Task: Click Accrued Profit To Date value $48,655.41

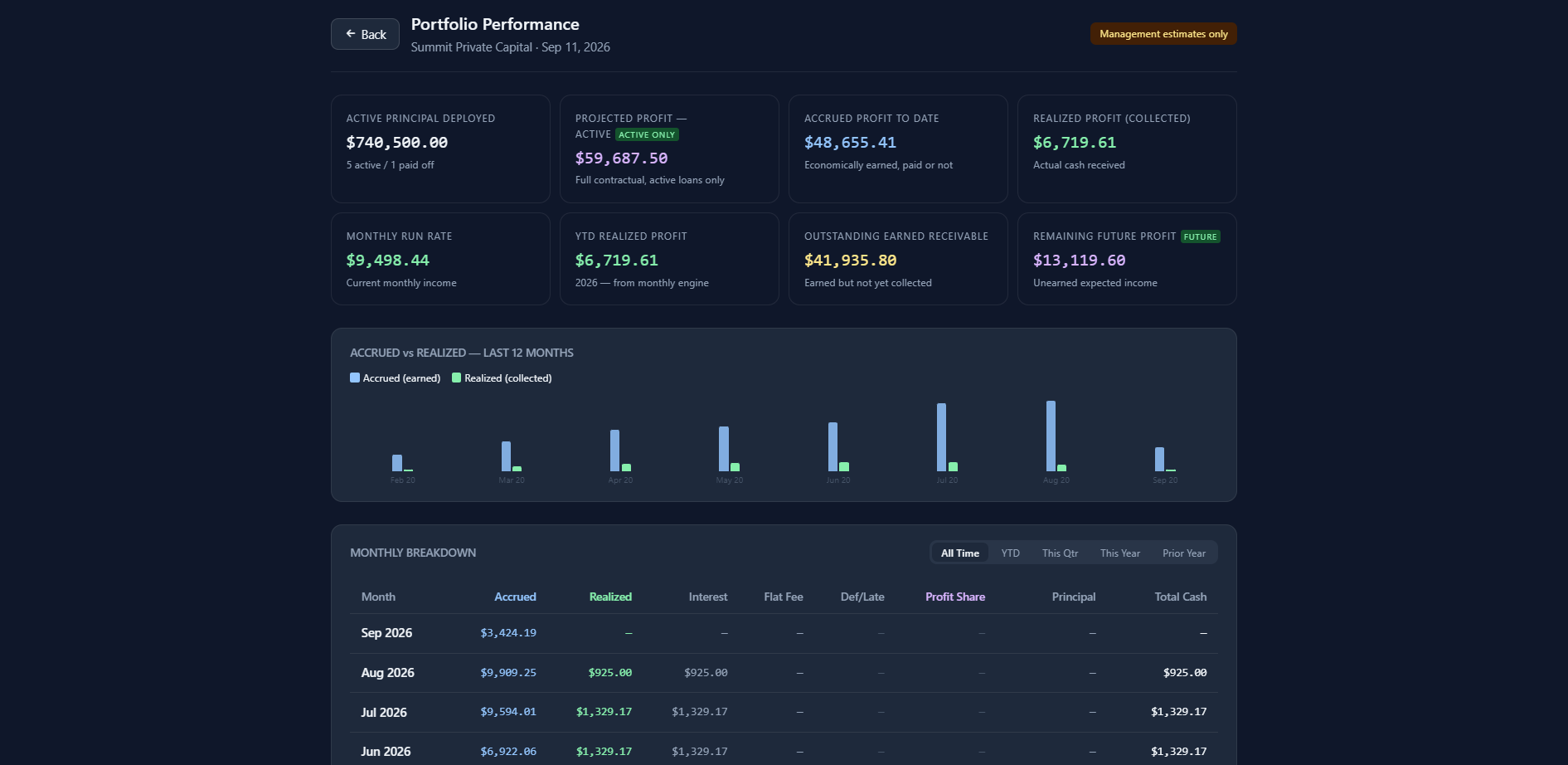Action: pyautogui.click(x=850, y=143)
